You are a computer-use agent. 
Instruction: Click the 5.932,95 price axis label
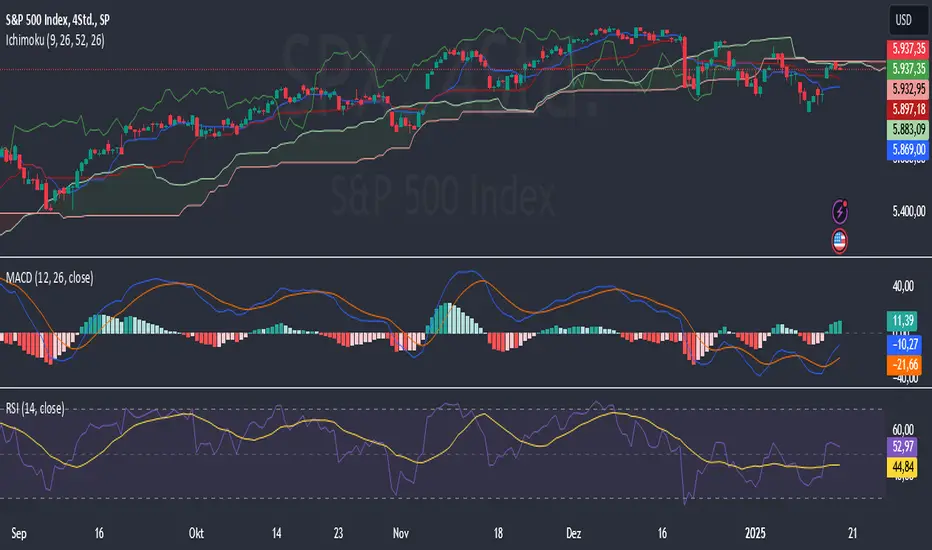pos(908,89)
